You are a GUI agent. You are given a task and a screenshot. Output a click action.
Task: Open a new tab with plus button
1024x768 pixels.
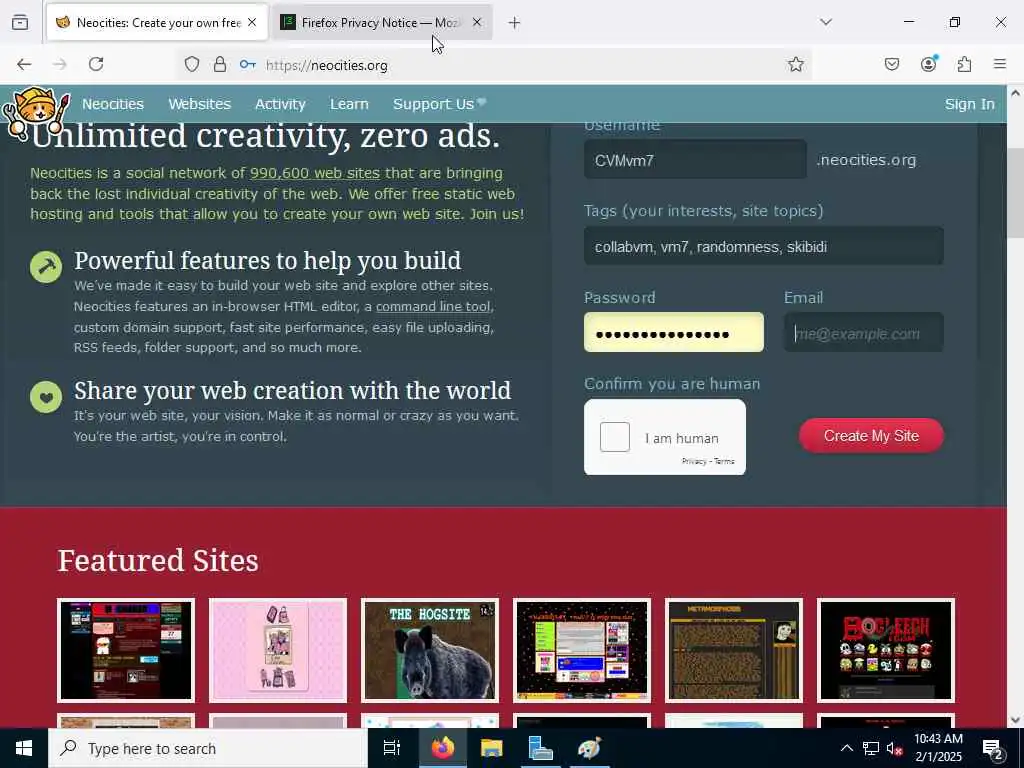pyautogui.click(x=515, y=23)
